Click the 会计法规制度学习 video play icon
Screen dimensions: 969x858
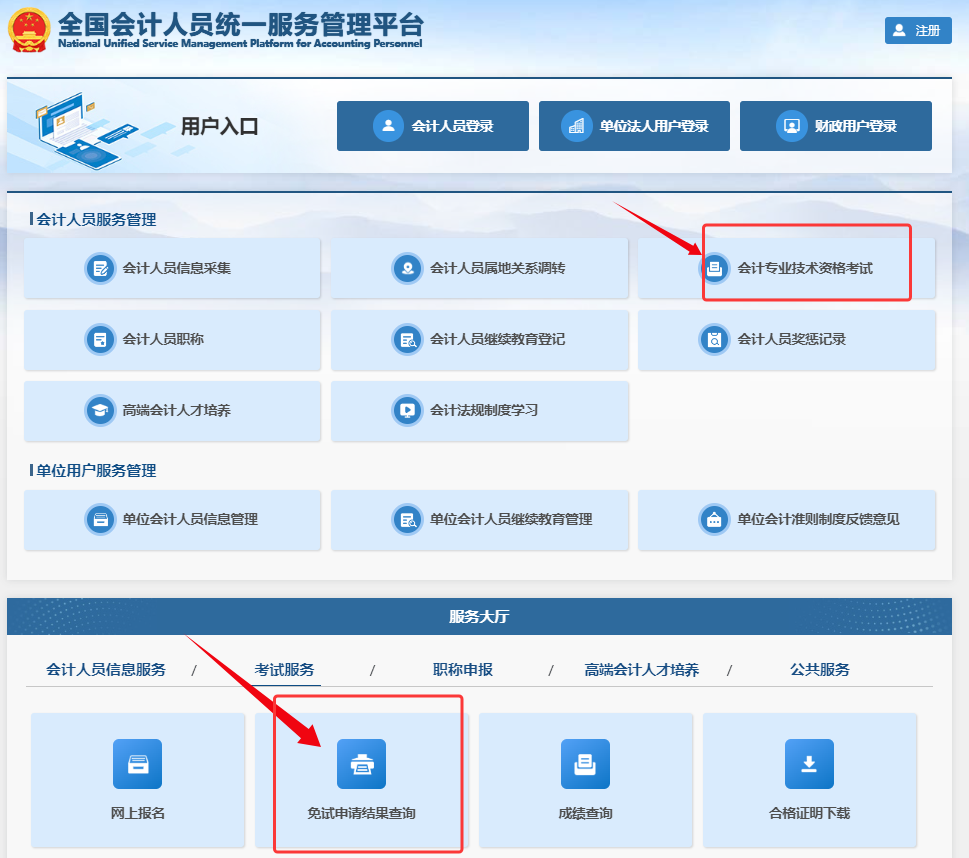pyautogui.click(x=407, y=410)
